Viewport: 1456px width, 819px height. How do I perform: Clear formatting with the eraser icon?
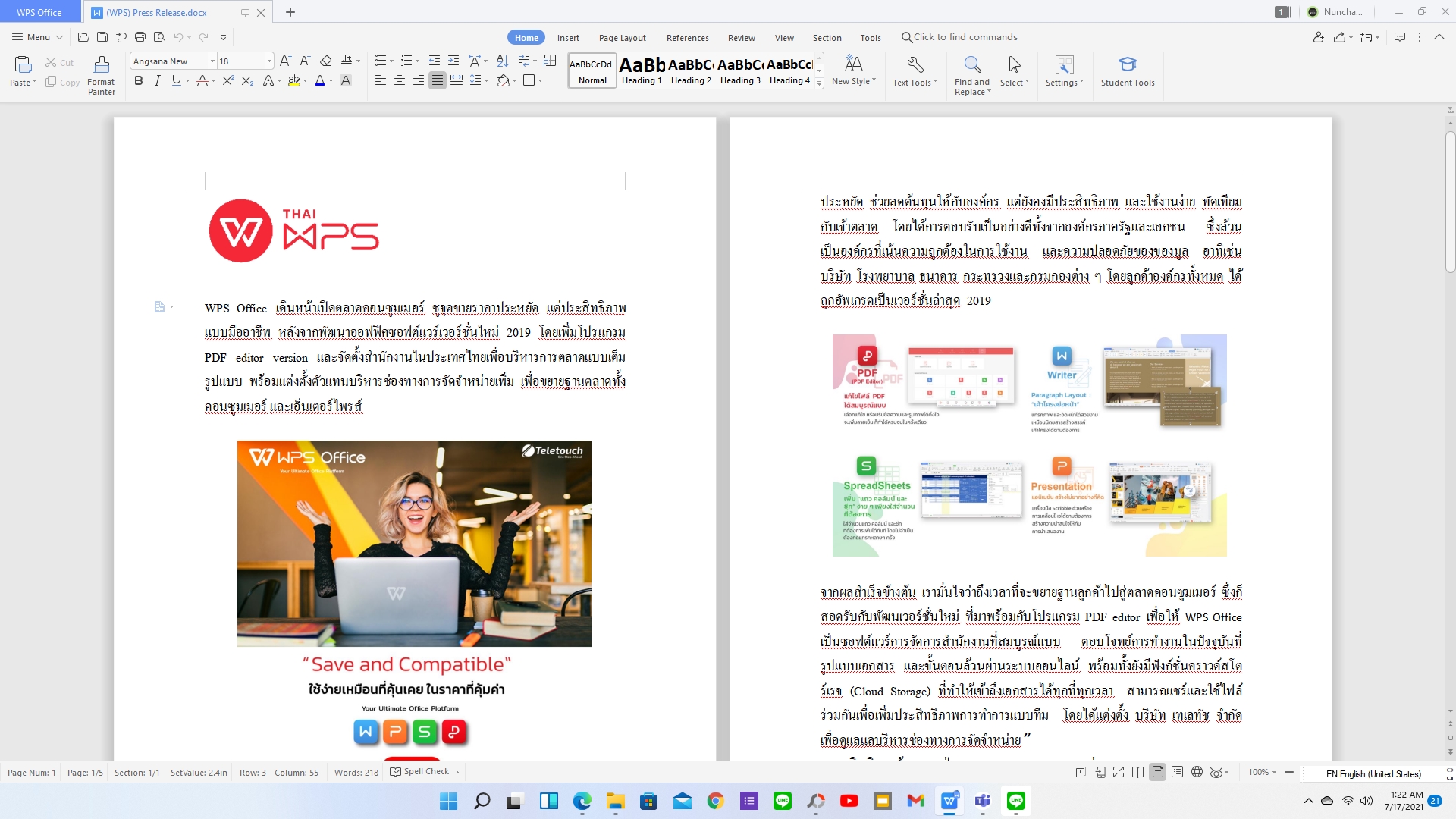326,61
